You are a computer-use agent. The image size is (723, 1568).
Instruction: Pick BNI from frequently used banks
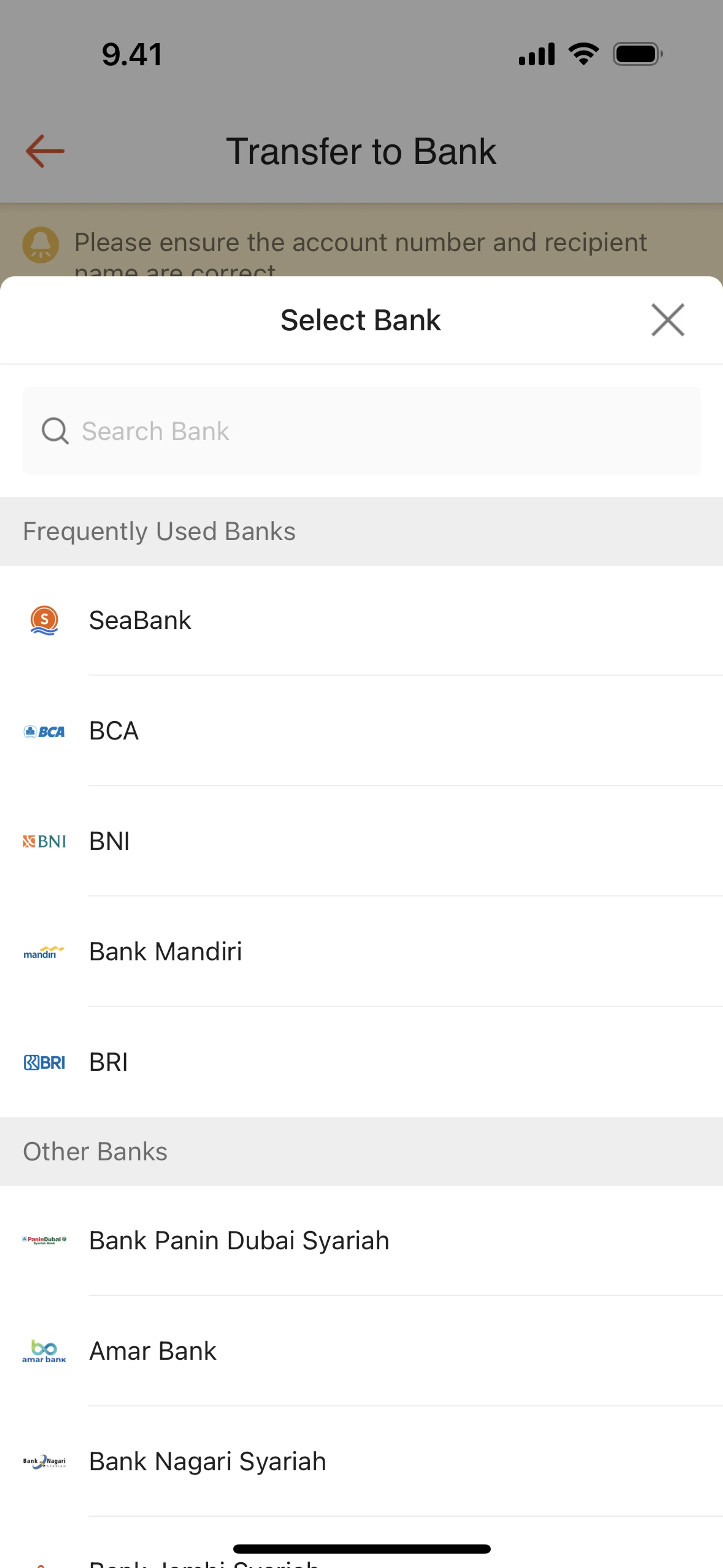pos(110,841)
